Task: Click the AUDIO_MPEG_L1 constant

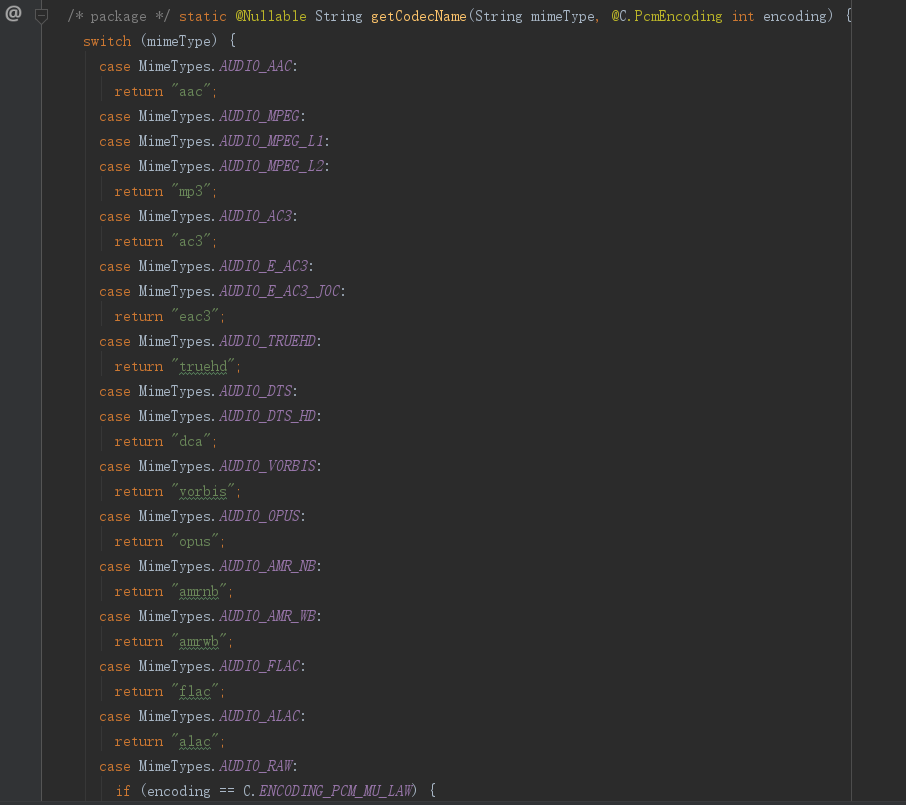Action: point(272,141)
